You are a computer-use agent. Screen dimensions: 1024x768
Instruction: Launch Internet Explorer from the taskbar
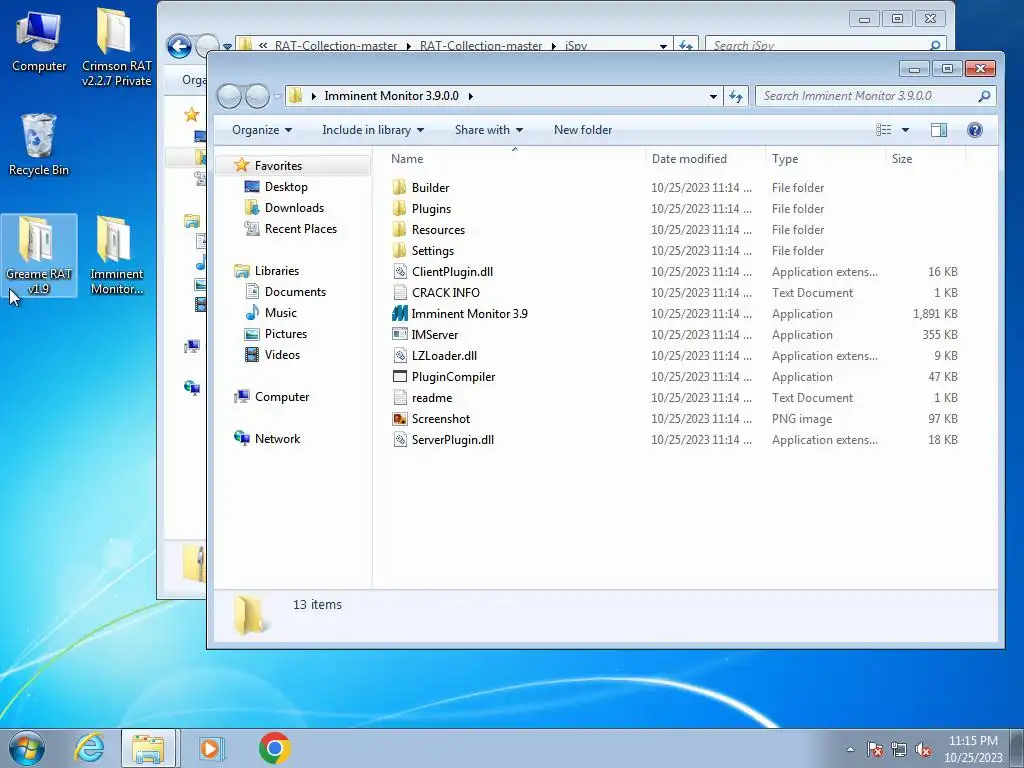89,748
